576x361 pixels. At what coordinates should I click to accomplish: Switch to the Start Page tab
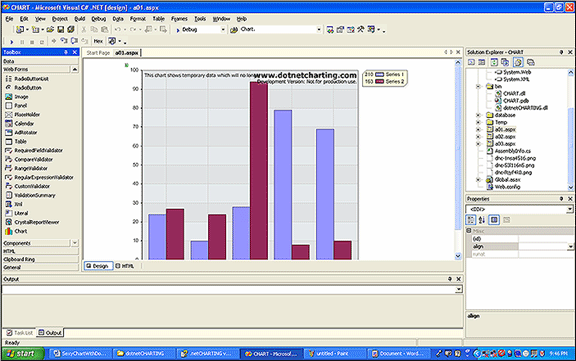[x=98, y=53]
